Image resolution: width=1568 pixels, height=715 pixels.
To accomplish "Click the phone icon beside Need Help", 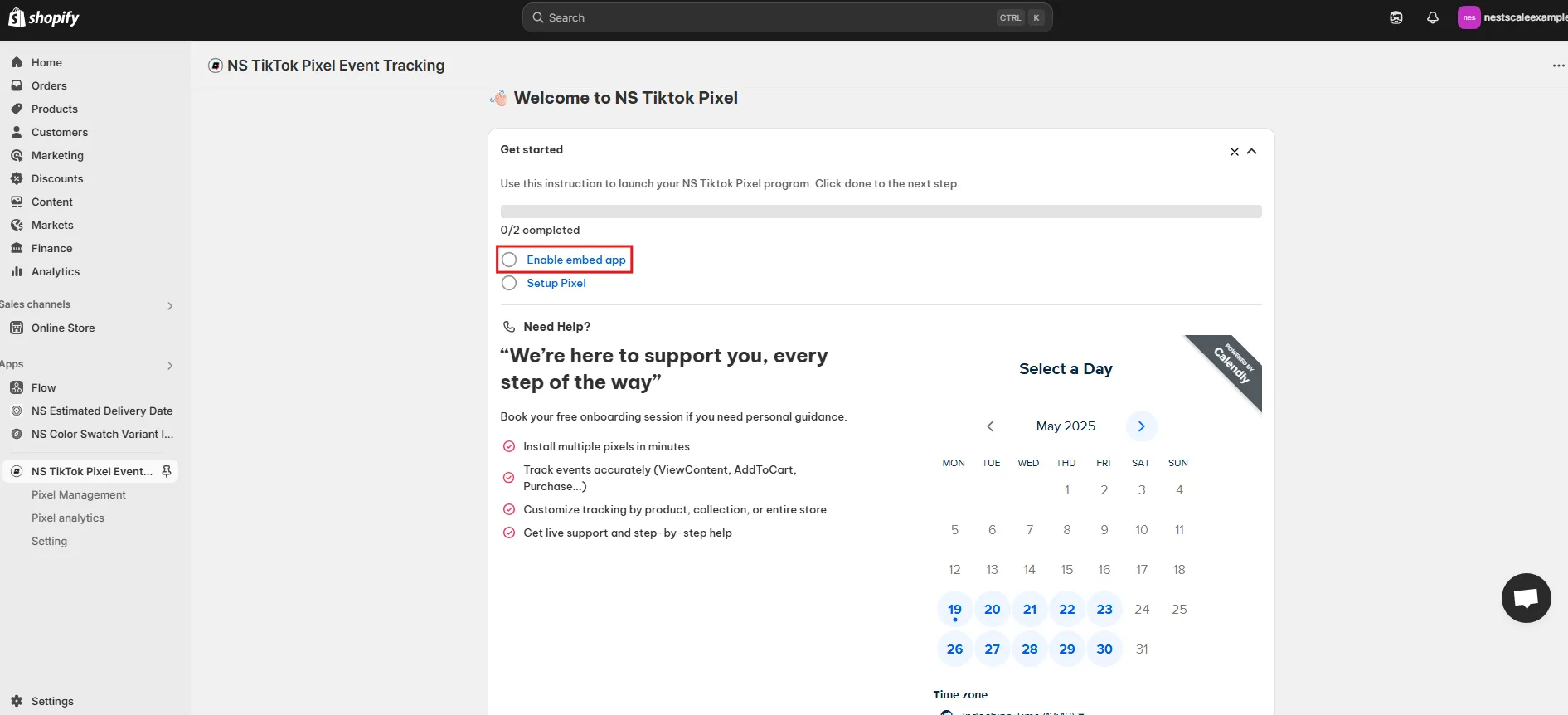I will tap(509, 327).
